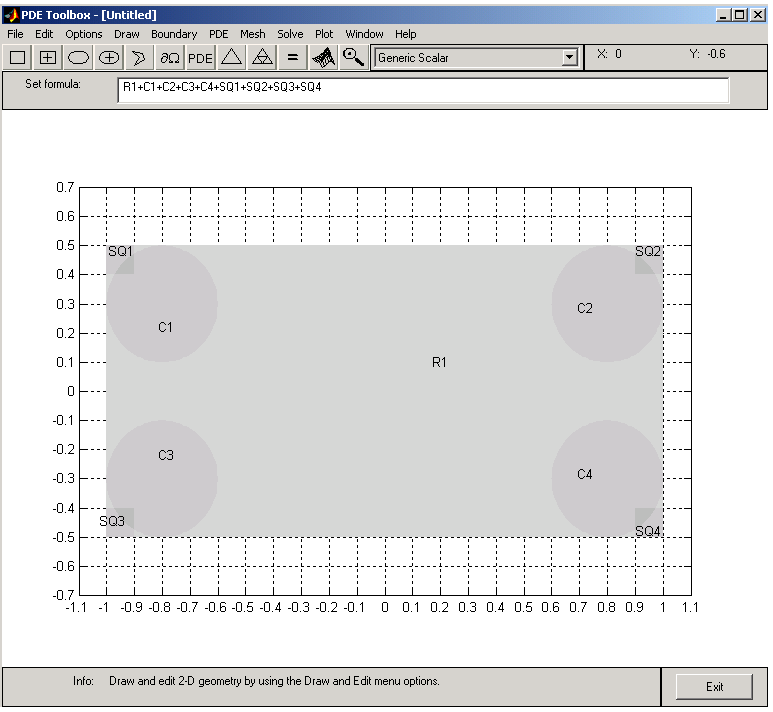The width and height of the screenshot is (773, 712).
Task: Open the Boundary menu
Action: tap(174, 34)
